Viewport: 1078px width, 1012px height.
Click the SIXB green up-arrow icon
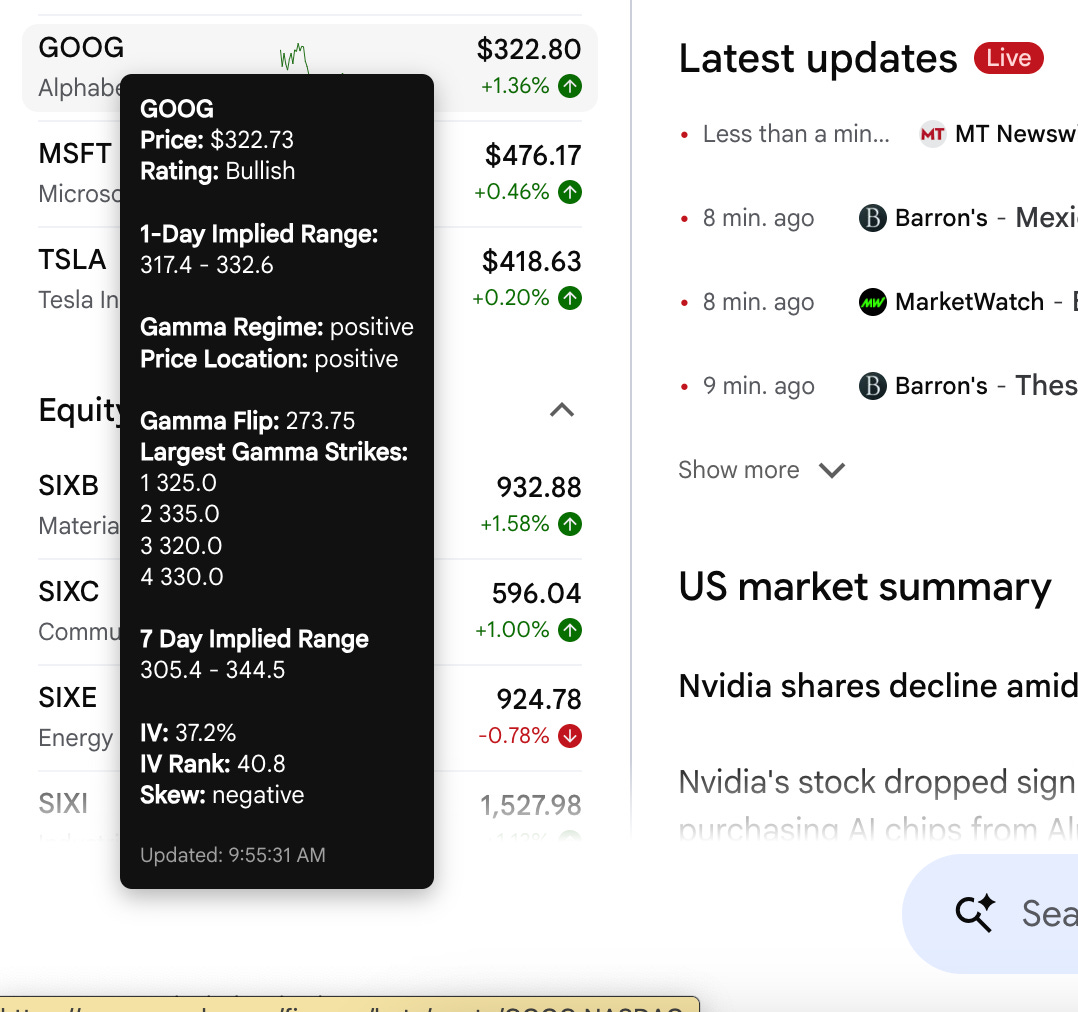pyautogui.click(x=570, y=524)
